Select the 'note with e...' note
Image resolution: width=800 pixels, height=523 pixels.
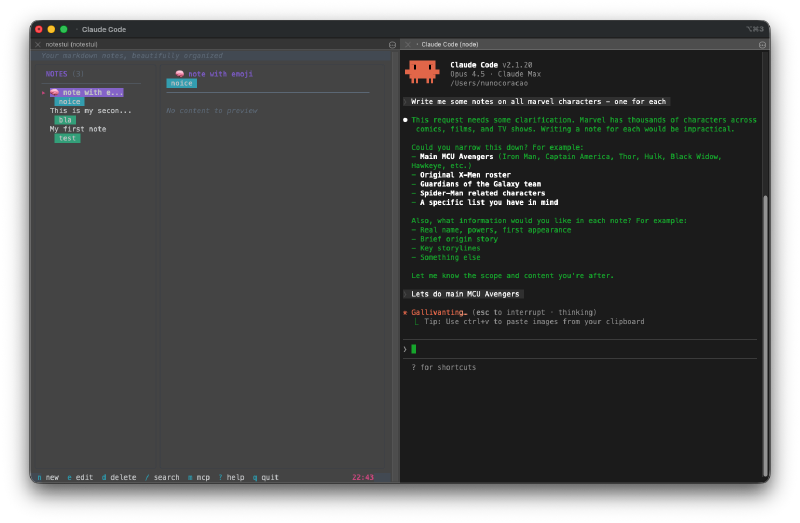click(x=87, y=92)
